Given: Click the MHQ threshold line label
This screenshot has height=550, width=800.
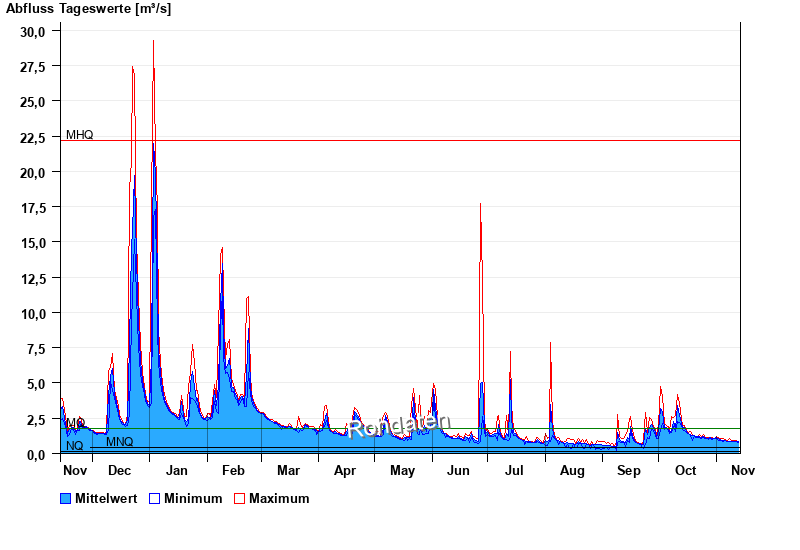Looking at the screenshot, I should click(80, 134).
